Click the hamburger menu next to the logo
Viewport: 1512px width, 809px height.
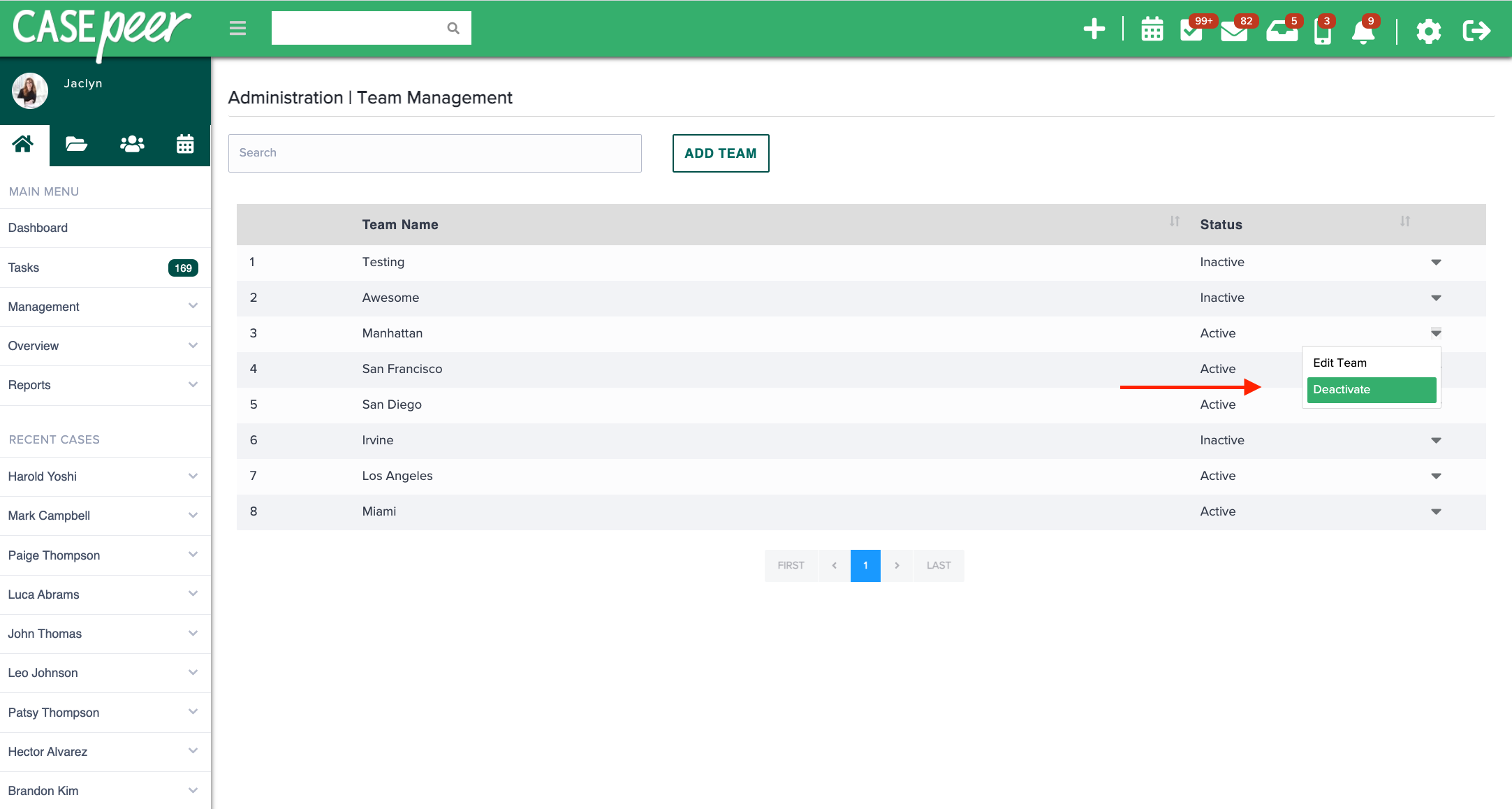(237, 28)
